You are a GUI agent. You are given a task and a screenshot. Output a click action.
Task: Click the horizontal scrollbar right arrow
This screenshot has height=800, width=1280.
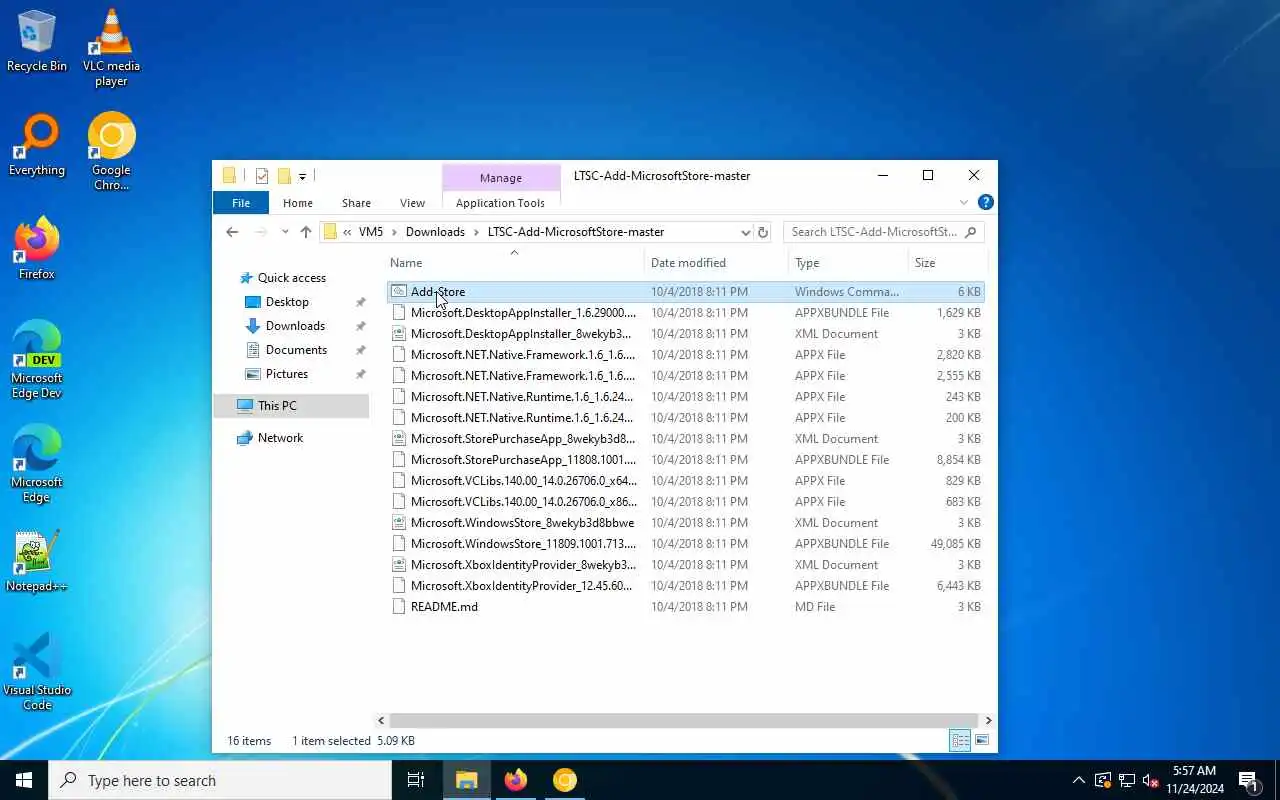coord(988,720)
